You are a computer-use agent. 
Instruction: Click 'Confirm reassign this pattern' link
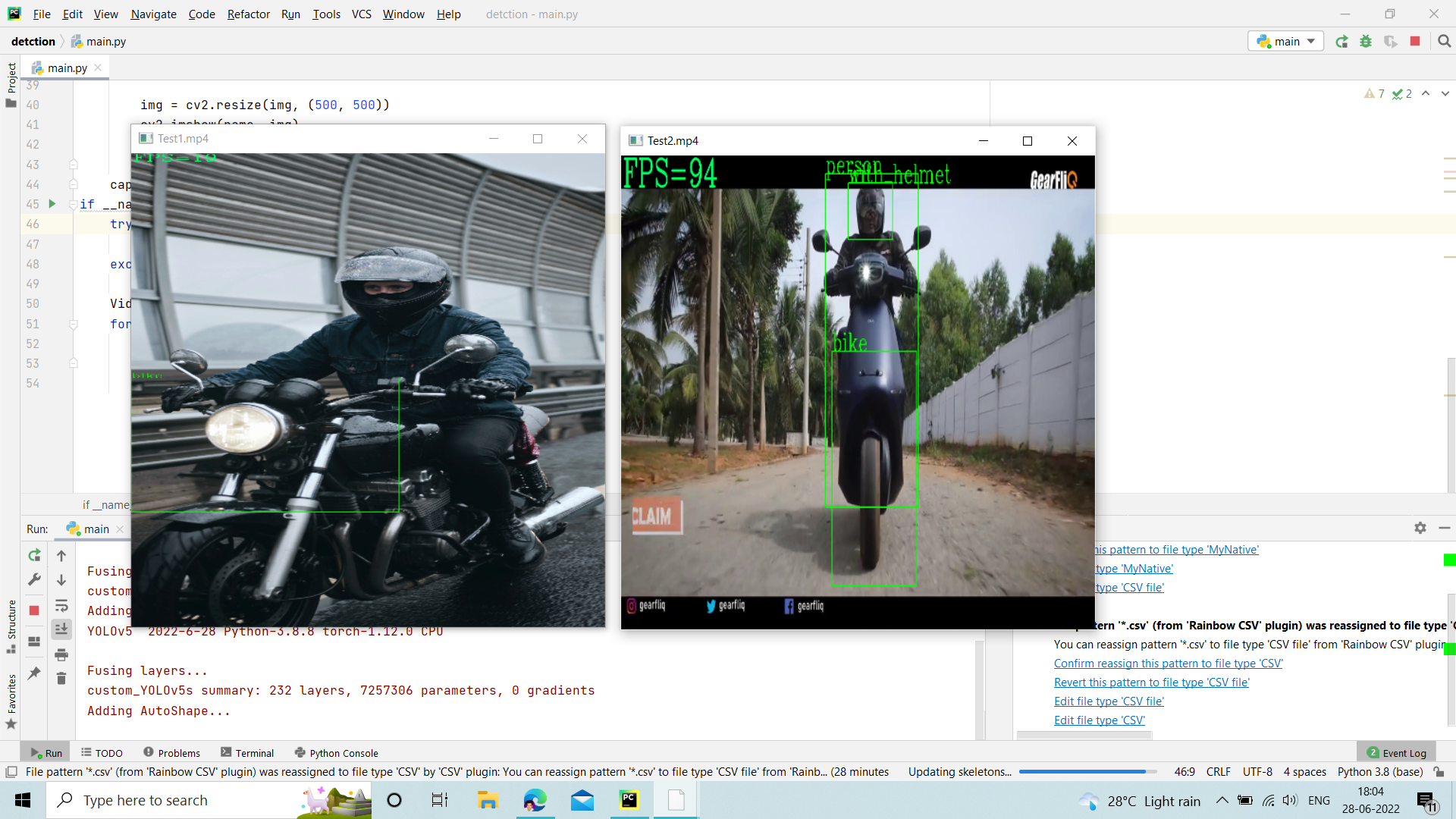[1168, 664]
